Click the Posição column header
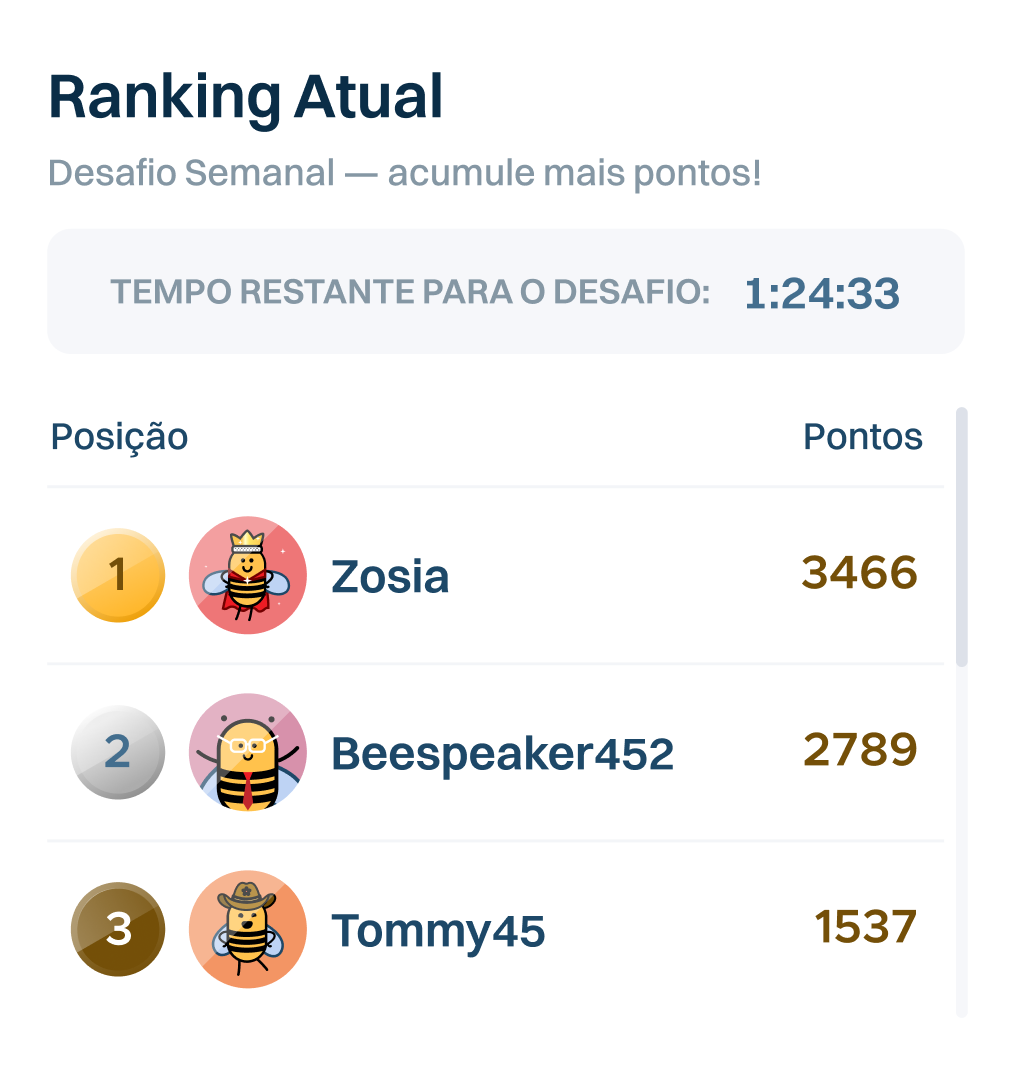 [119, 437]
